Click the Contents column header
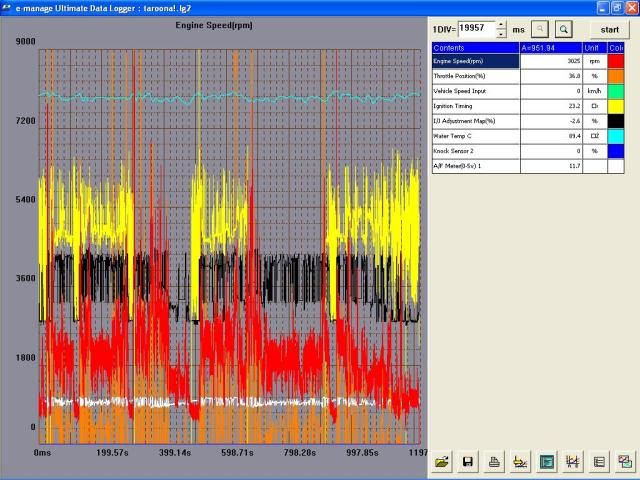Viewport: 640px width, 480px height. pos(476,48)
